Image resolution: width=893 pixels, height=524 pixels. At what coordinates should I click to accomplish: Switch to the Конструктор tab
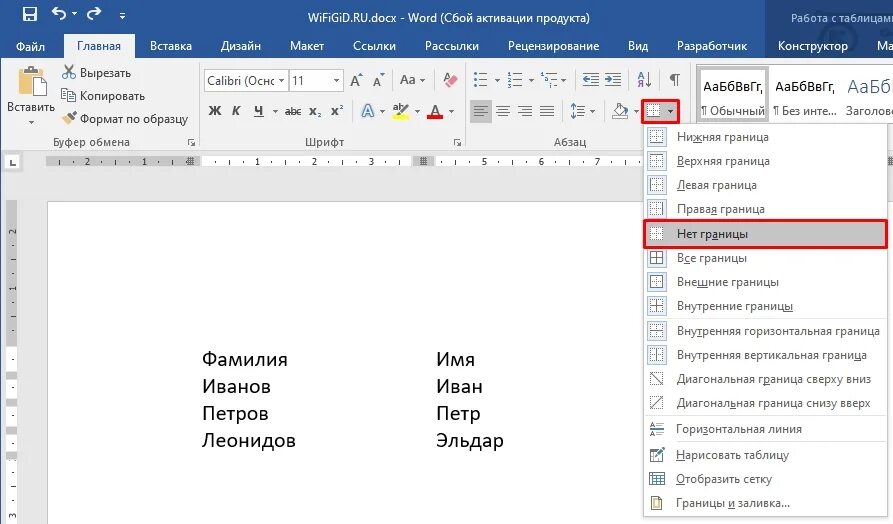click(813, 46)
